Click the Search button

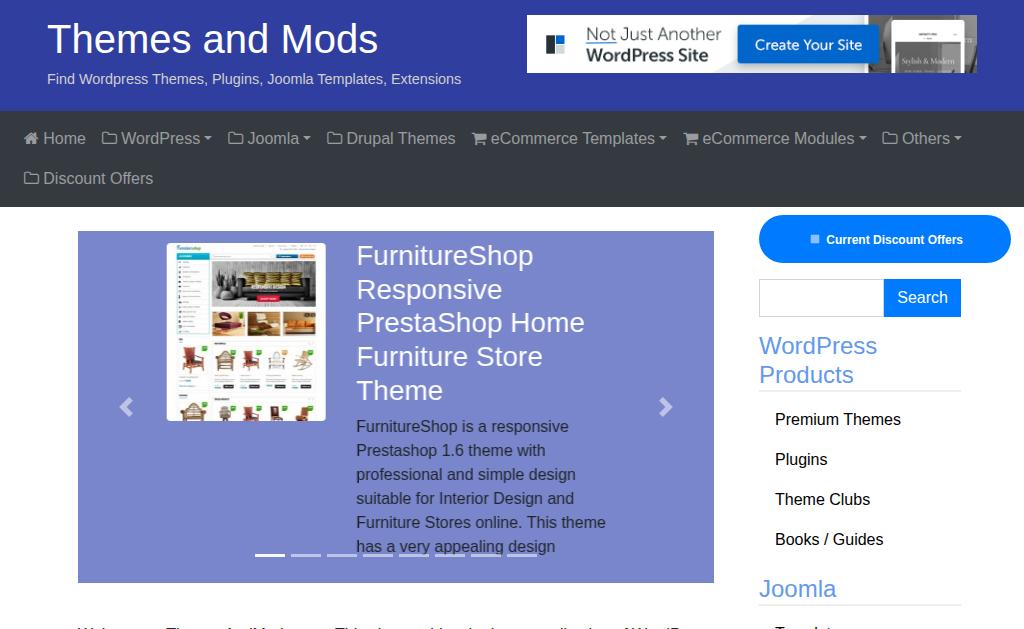click(922, 298)
